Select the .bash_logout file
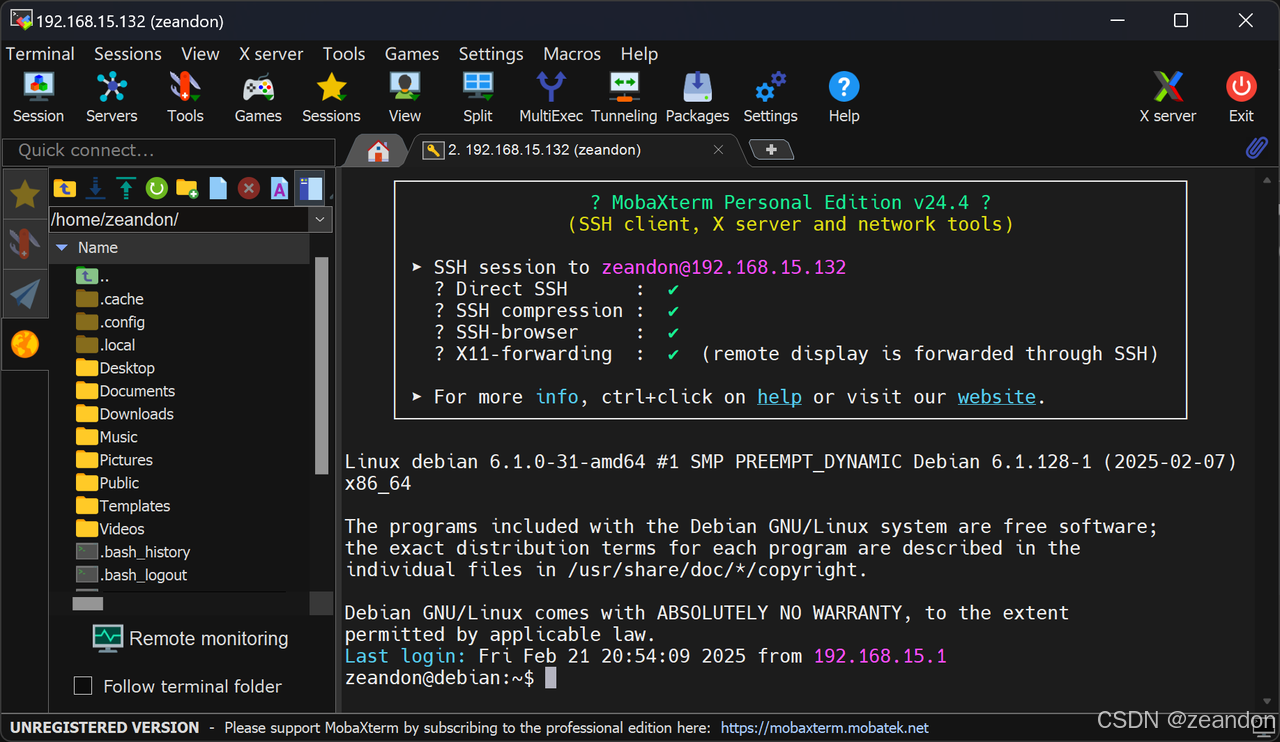This screenshot has width=1280, height=742. [x=132, y=575]
